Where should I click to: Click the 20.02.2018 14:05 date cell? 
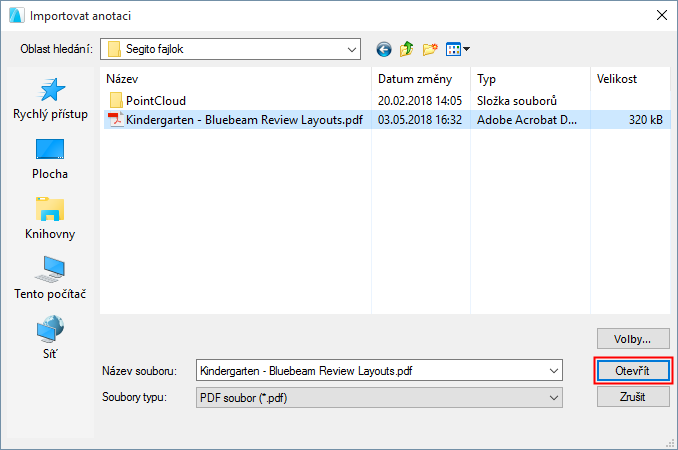pos(420,101)
